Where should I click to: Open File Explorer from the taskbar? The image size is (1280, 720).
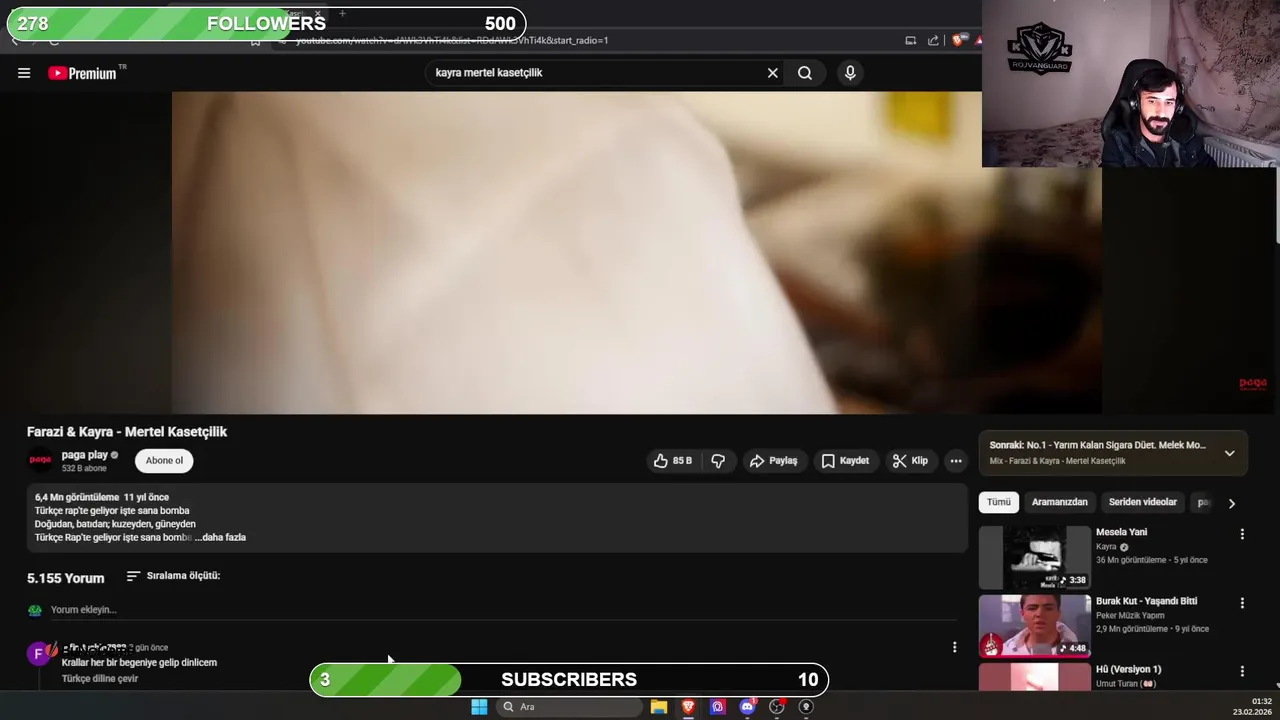point(659,707)
